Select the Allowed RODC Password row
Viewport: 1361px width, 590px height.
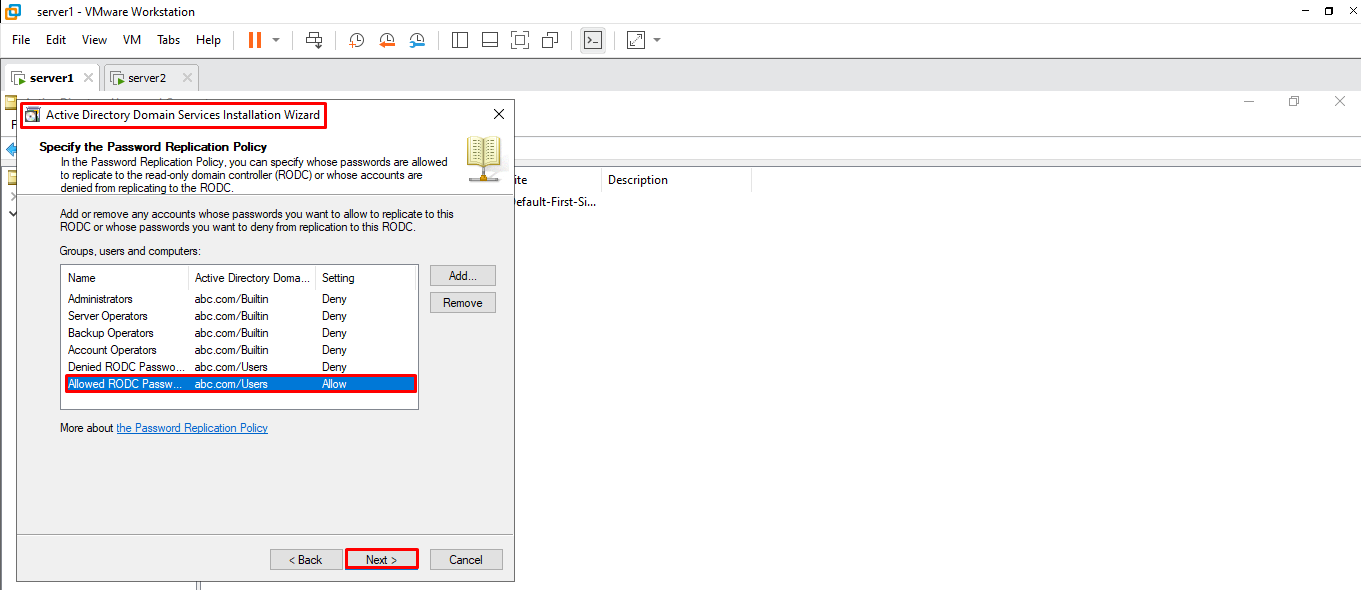[240, 384]
